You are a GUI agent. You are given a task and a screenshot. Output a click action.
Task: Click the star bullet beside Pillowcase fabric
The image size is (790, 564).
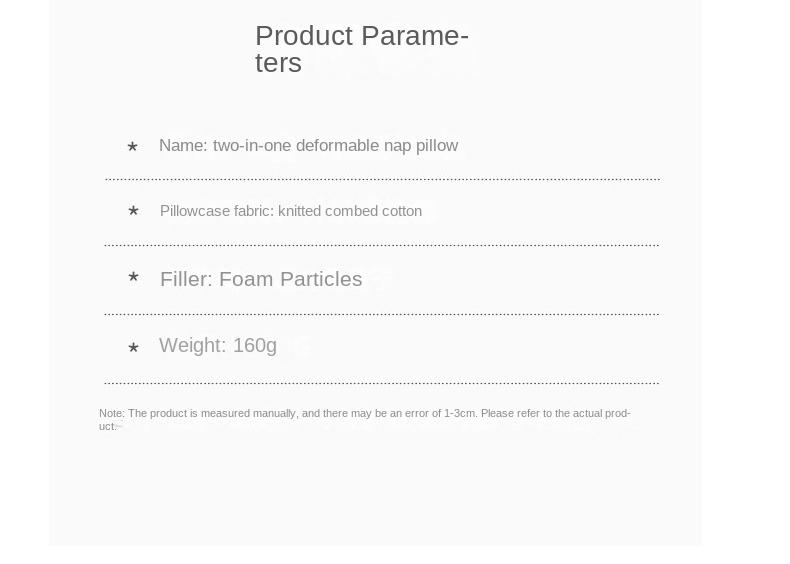coord(133,211)
